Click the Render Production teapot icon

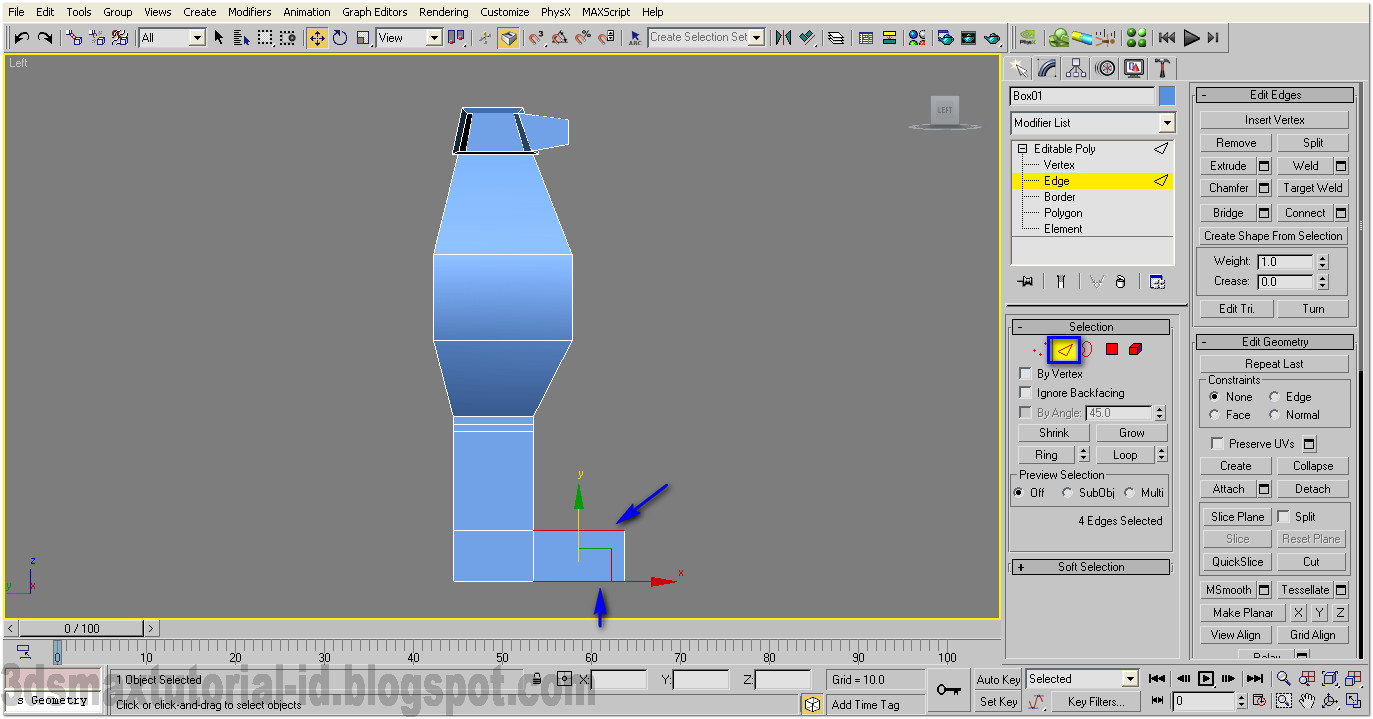(993, 37)
